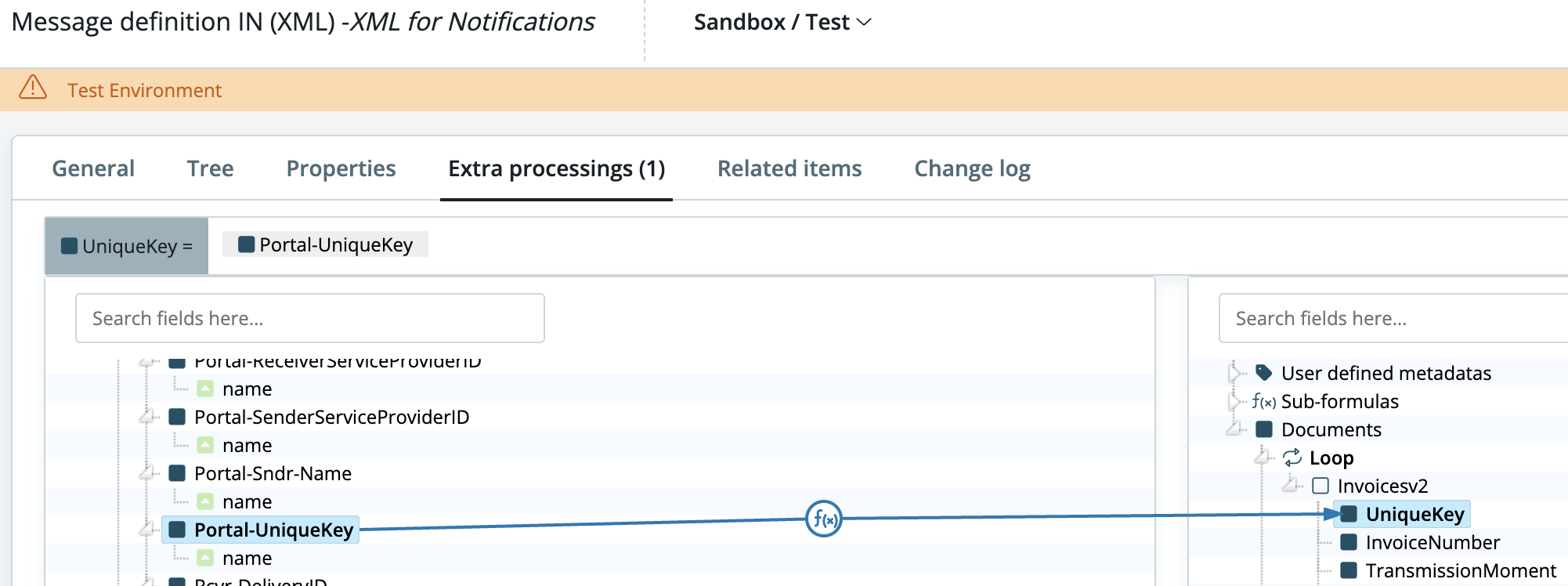Click the Loop arrows icon
Image resolution: width=1568 pixels, height=586 pixels.
(1292, 458)
